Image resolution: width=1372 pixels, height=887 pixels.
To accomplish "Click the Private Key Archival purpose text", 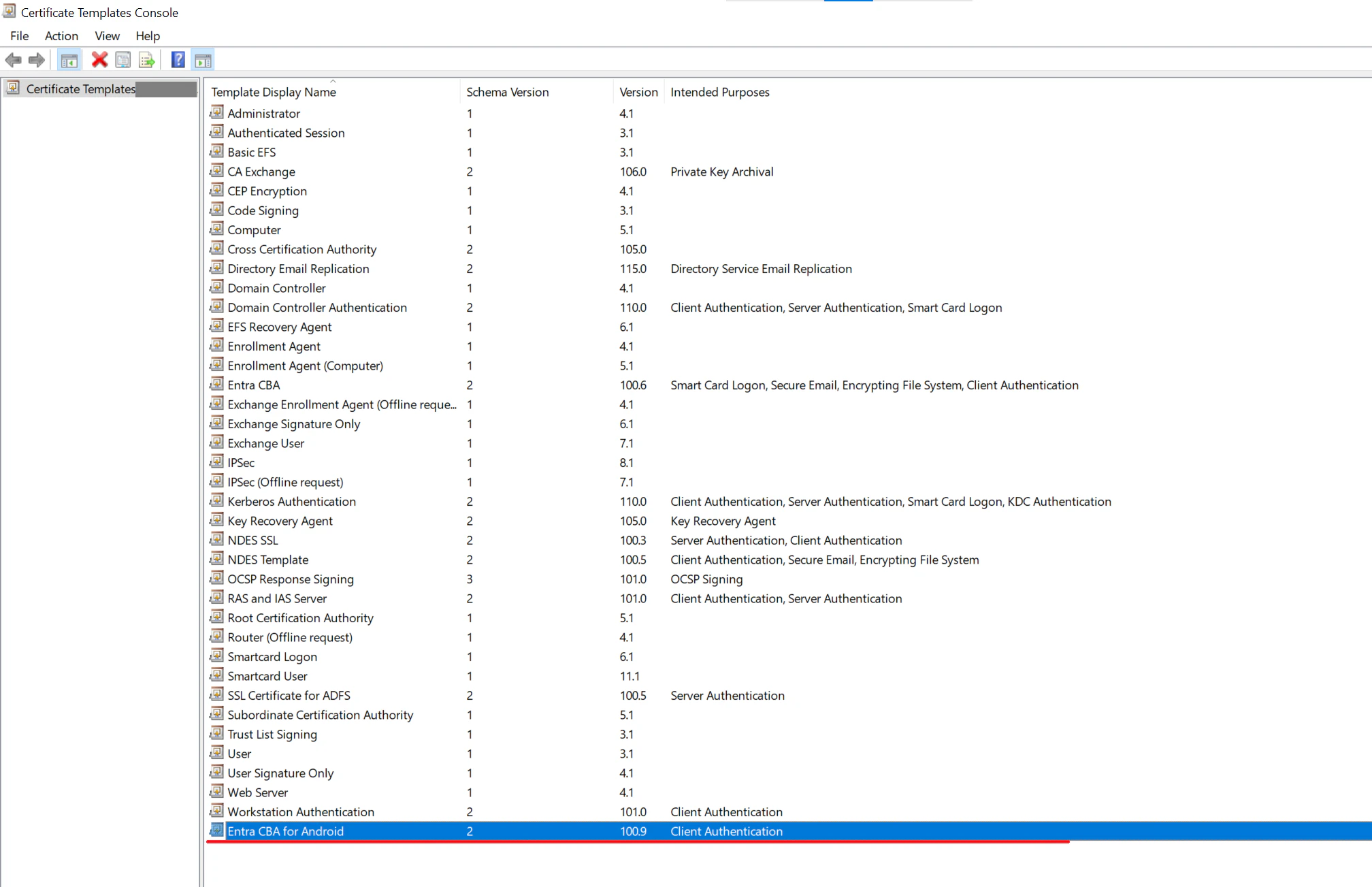I will click(x=721, y=172).
